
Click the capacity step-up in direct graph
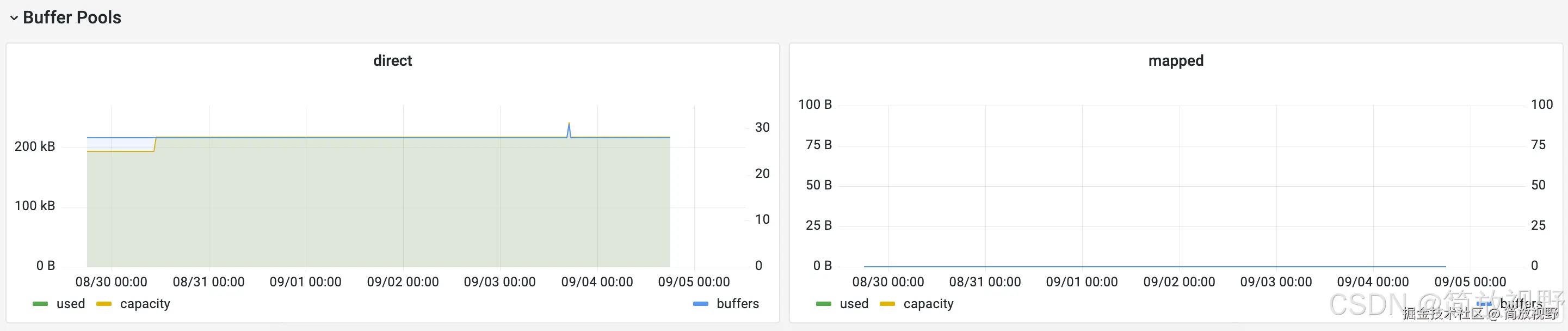pyautogui.click(x=155, y=144)
